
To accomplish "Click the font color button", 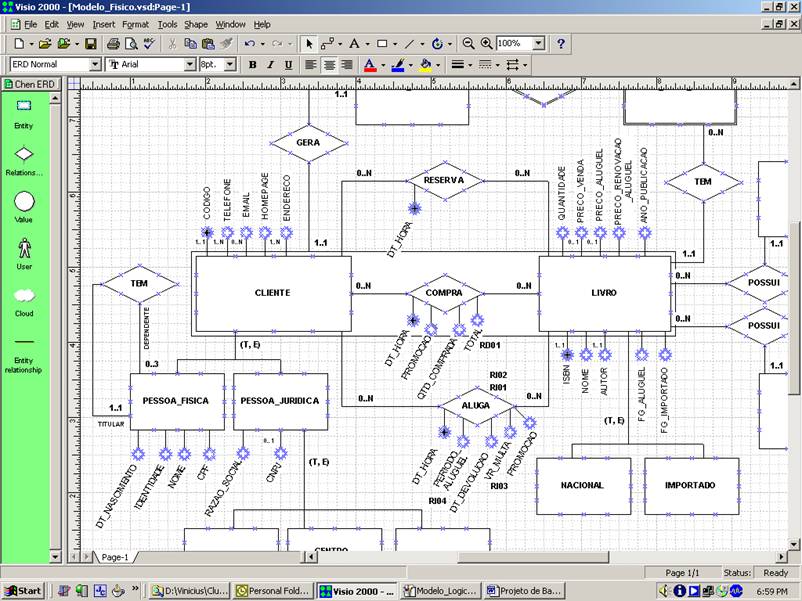I will coord(369,65).
